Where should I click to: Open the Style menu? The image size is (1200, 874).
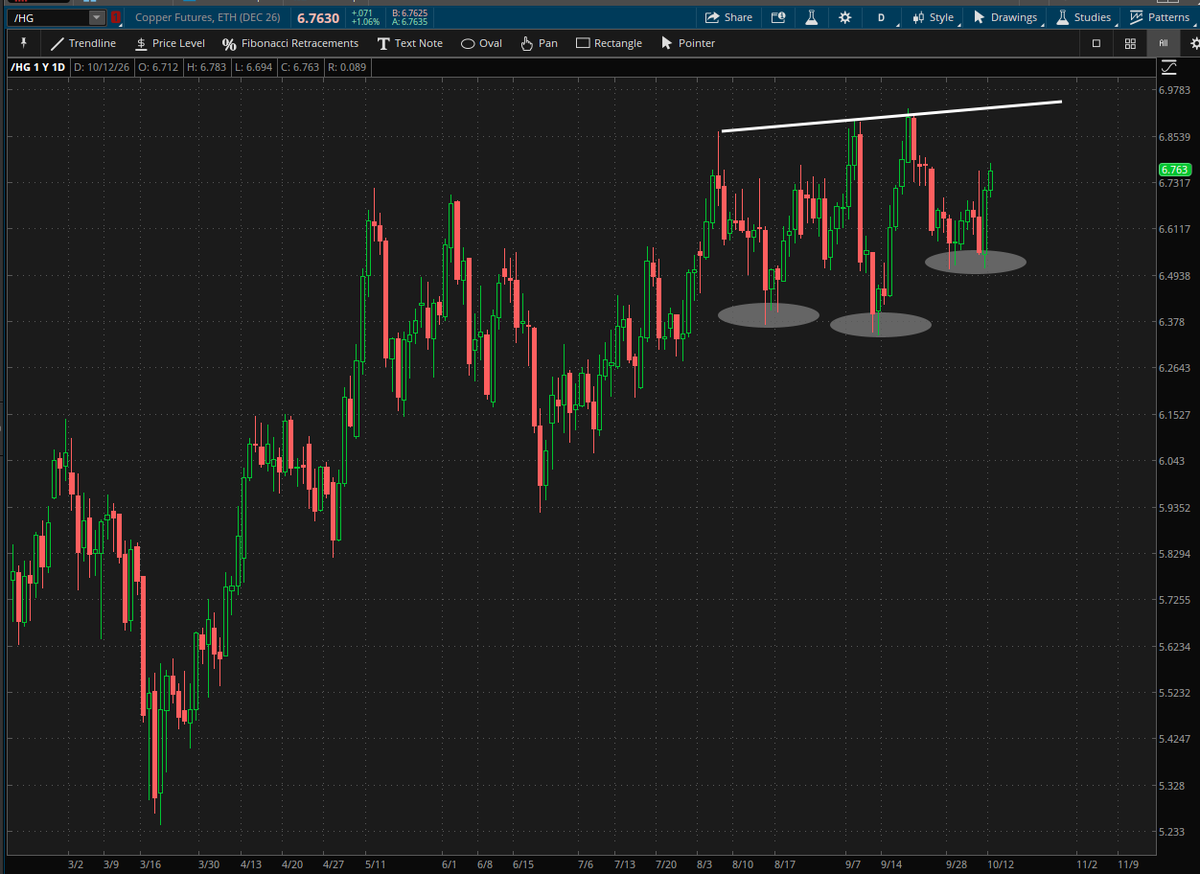click(x=934, y=17)
